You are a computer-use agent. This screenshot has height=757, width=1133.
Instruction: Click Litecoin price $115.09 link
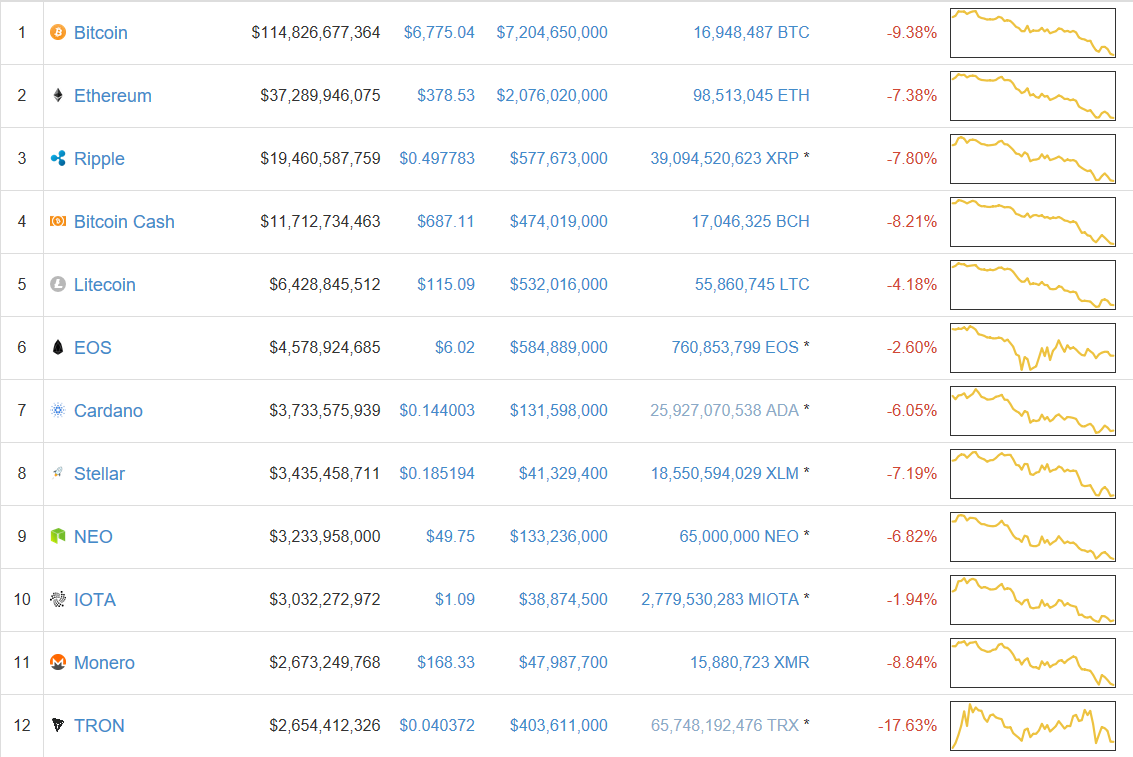click(446, 285)
